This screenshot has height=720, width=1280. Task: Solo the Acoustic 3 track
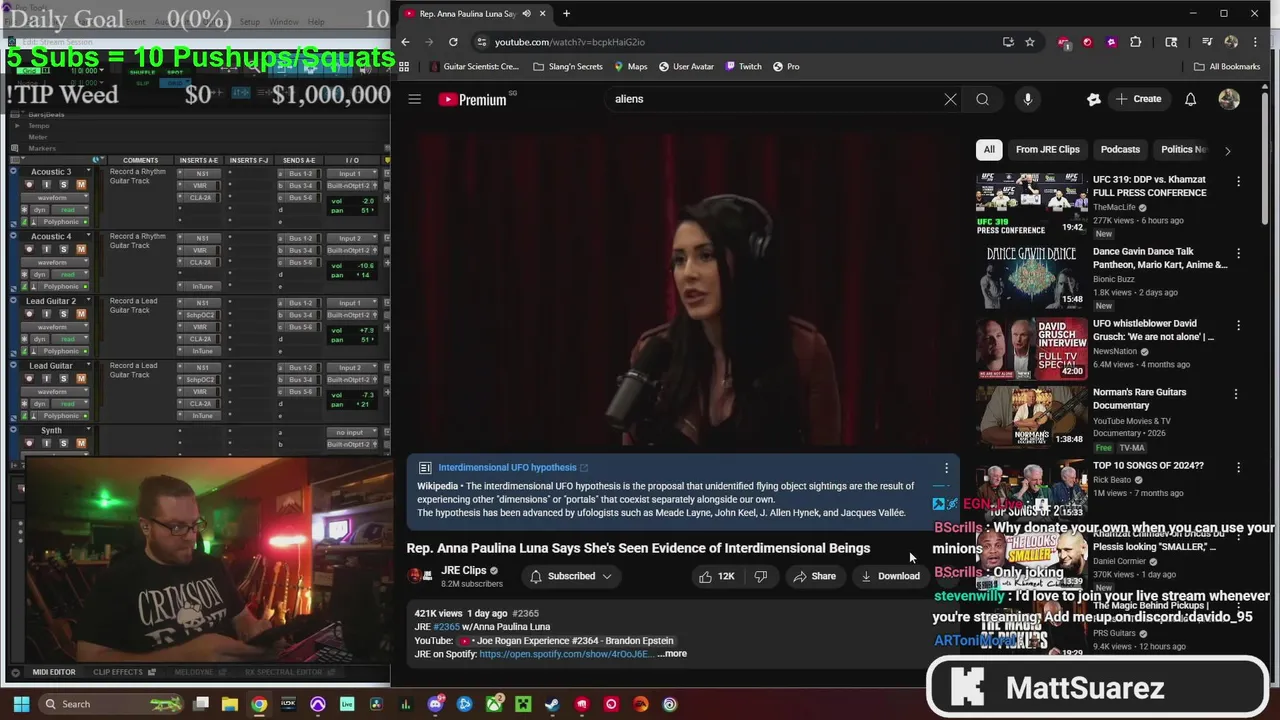pos(64,185)
